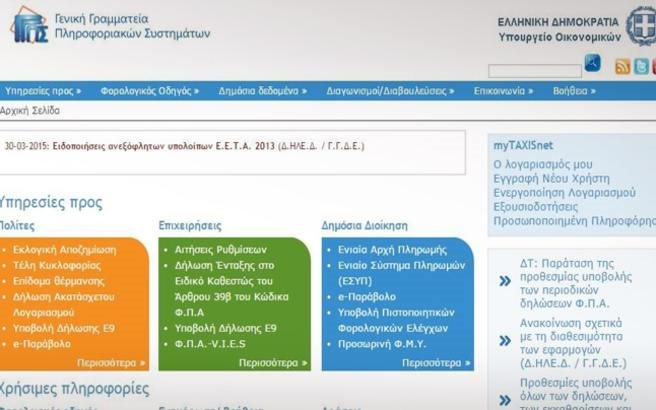Open the Βοήθεια menu
Screen dimensions: 656x410
pos(574,91)
